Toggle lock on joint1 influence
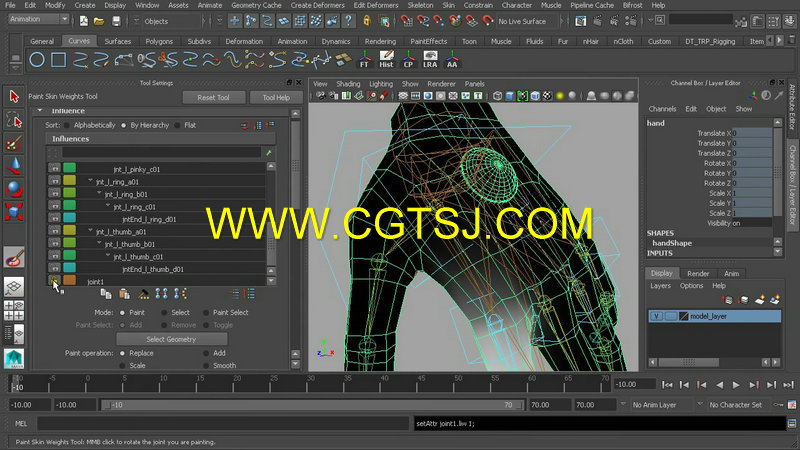 [54, 280]
